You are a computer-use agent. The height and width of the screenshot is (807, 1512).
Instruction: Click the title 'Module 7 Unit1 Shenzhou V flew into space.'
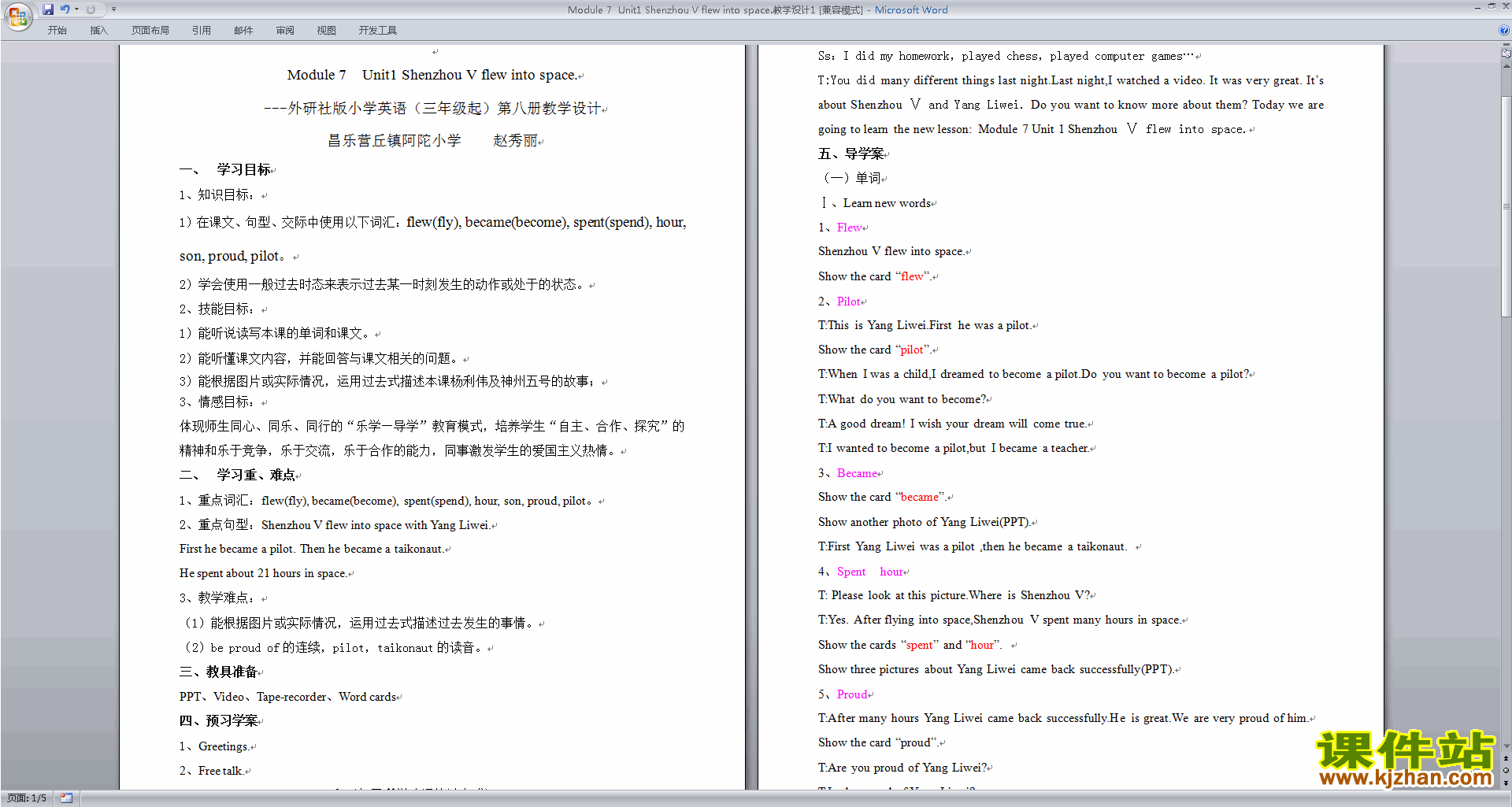pyautogui.click(x=432, y=75)
